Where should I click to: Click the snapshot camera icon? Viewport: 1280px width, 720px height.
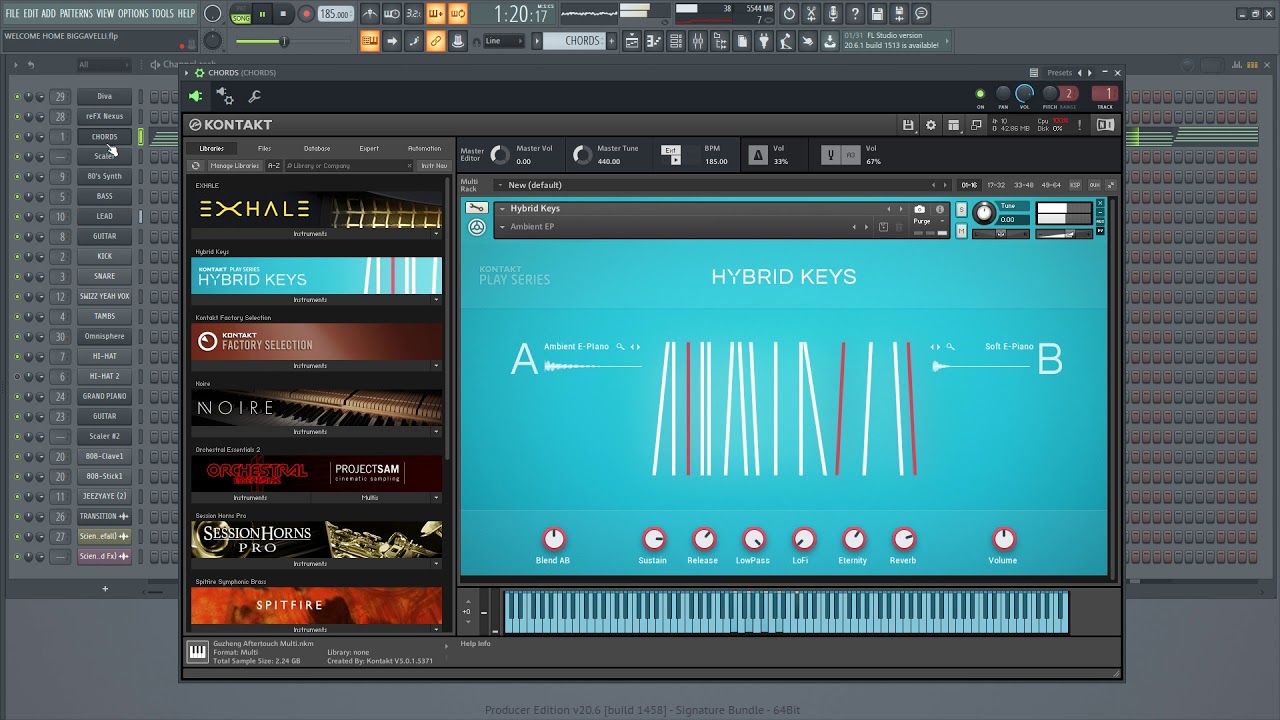(x=920, y=209)
